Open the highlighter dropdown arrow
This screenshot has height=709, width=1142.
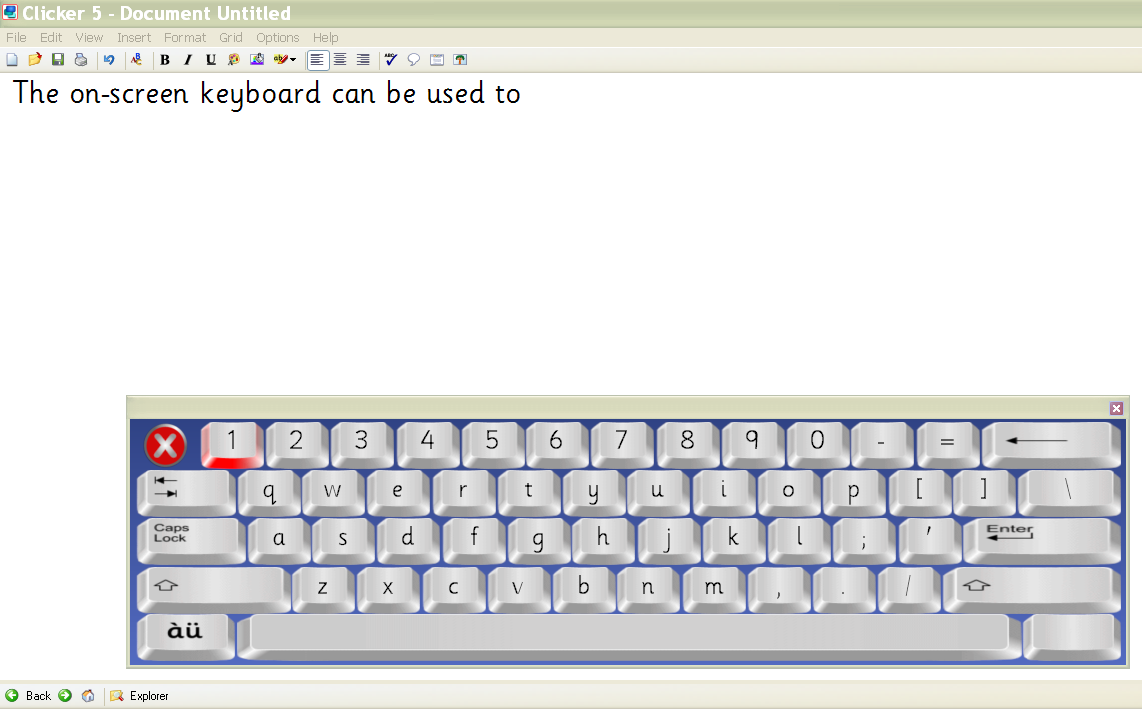tap(294, 60)
